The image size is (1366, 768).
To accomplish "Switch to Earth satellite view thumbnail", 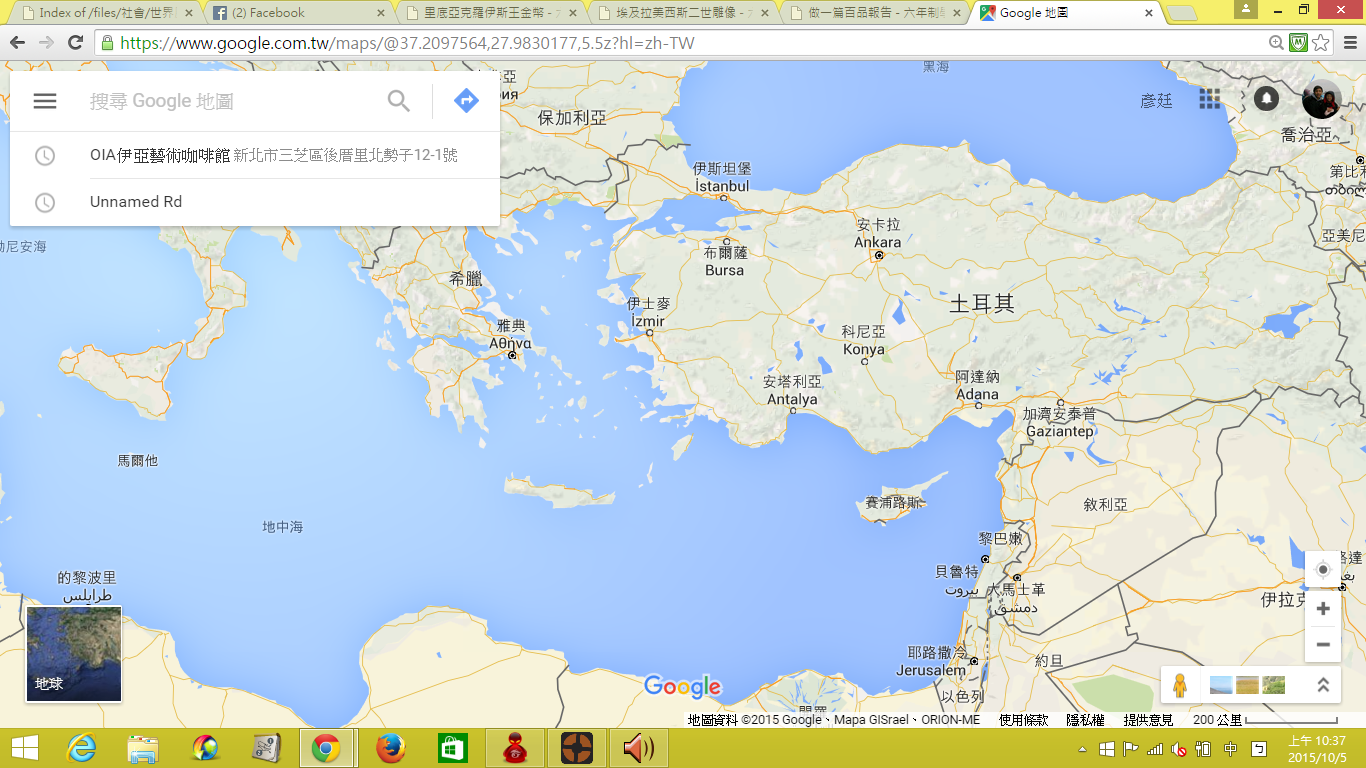I will tap(74, 653).
